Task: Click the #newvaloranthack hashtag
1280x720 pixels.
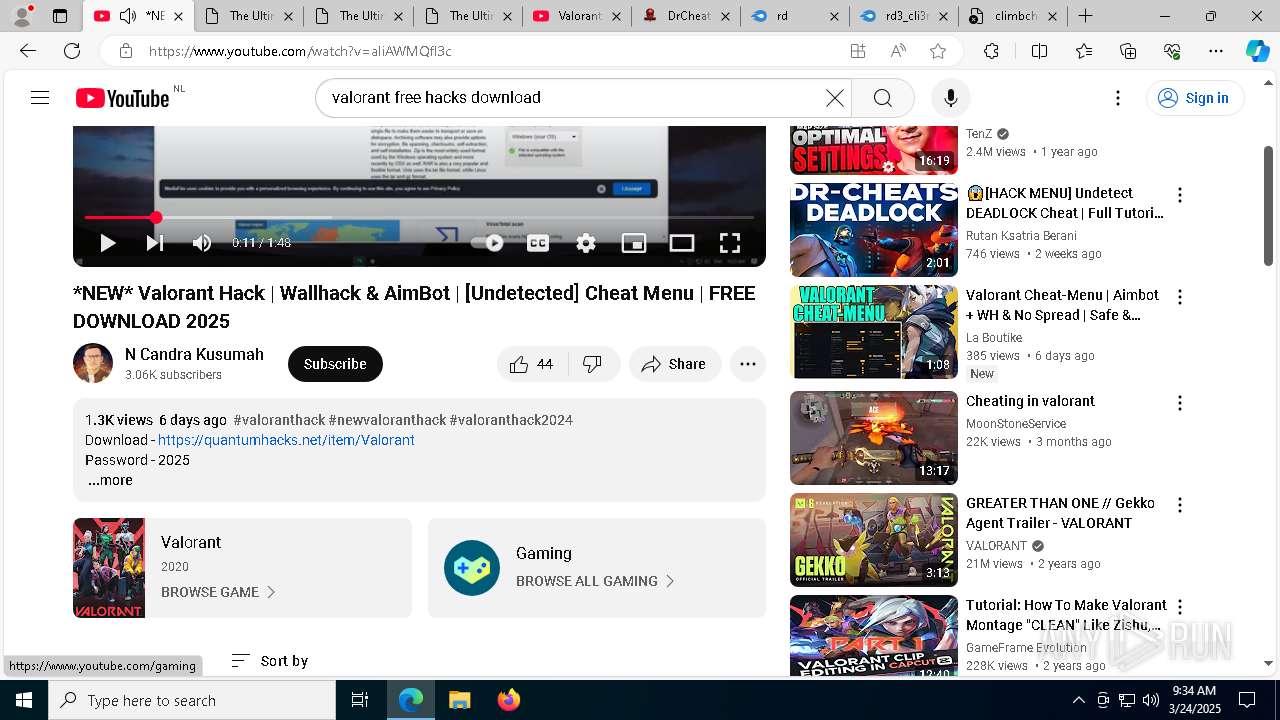Action: (x=387, y=420)
